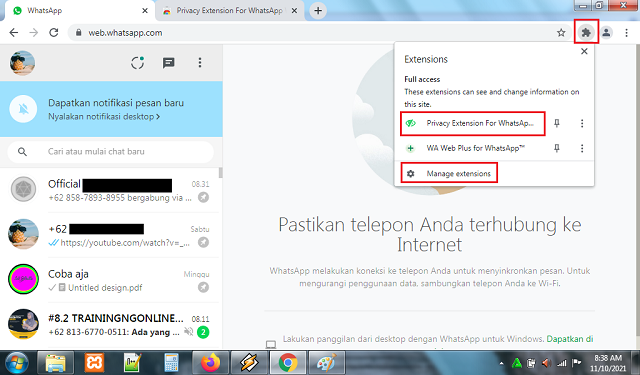Click the Official group avatar
Image resolution: width=640 pixels, height=375 pixels.
coord(23,189)
